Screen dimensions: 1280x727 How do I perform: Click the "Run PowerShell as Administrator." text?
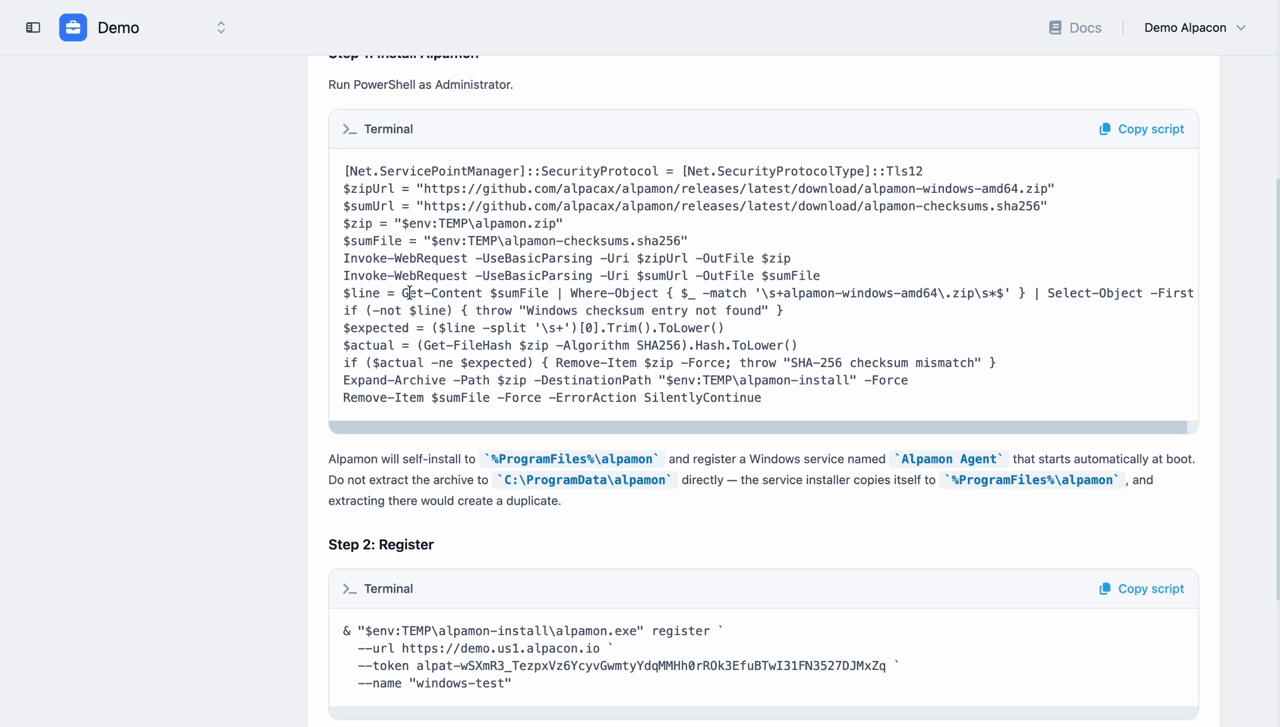pos(421,85)
